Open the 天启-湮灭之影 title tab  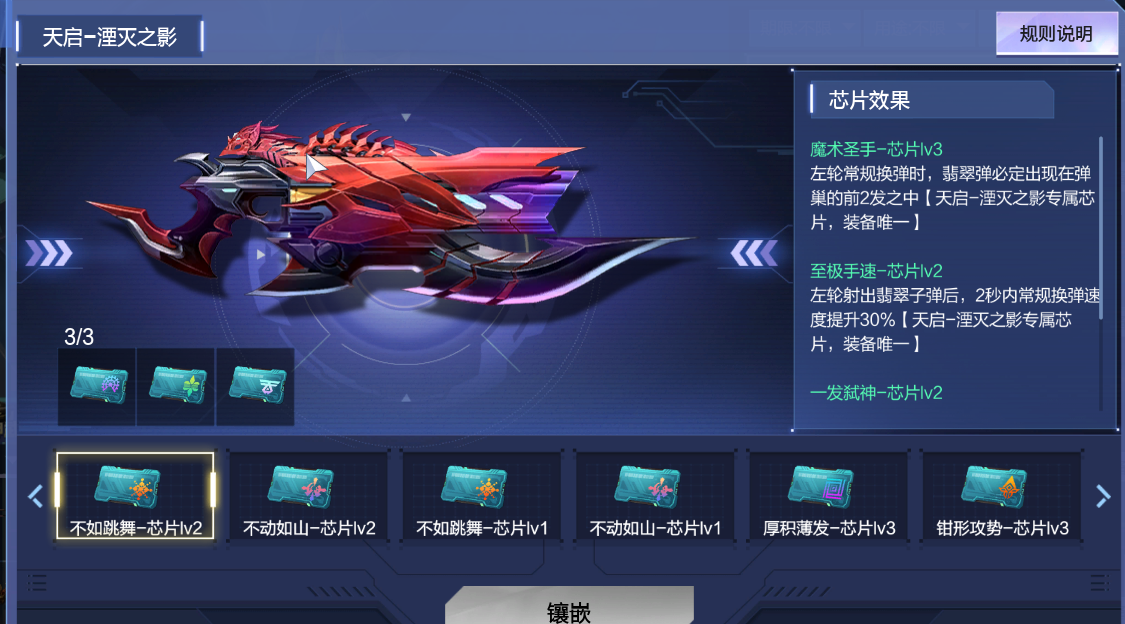click(x=110, y=37)
